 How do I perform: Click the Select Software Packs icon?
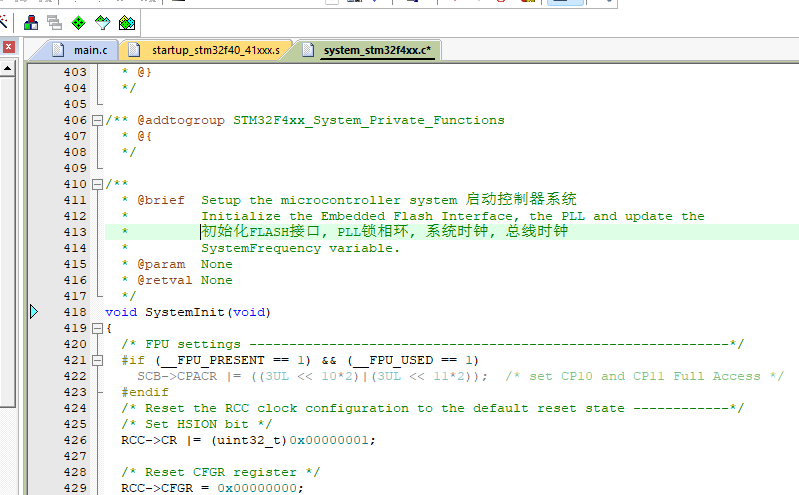click(102, 22)
